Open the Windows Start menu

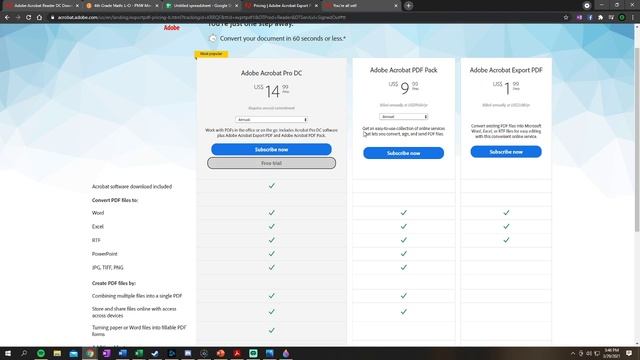[x=8, y=353]
